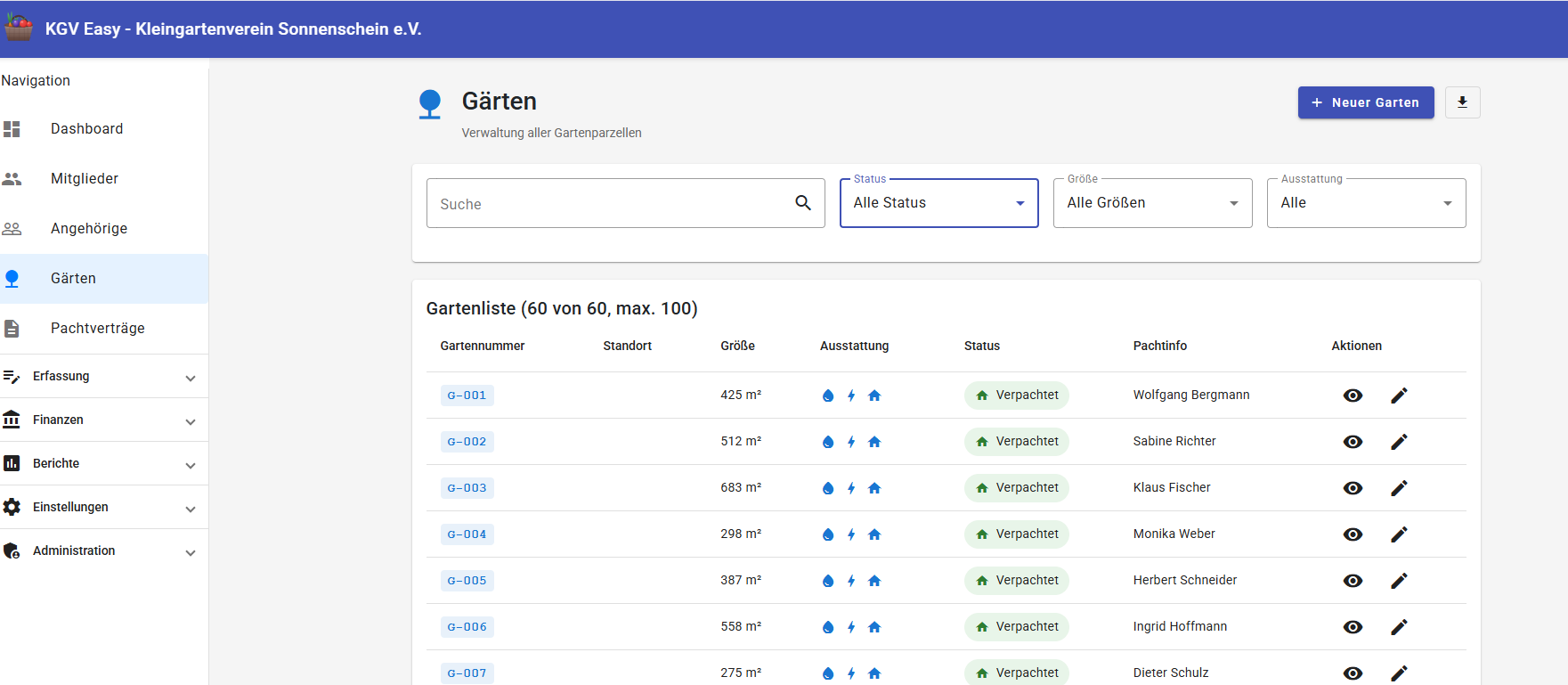The height and width of the screenshot is (685, 1568).
Task: Click the search magnifier icon
Action: 803,203
